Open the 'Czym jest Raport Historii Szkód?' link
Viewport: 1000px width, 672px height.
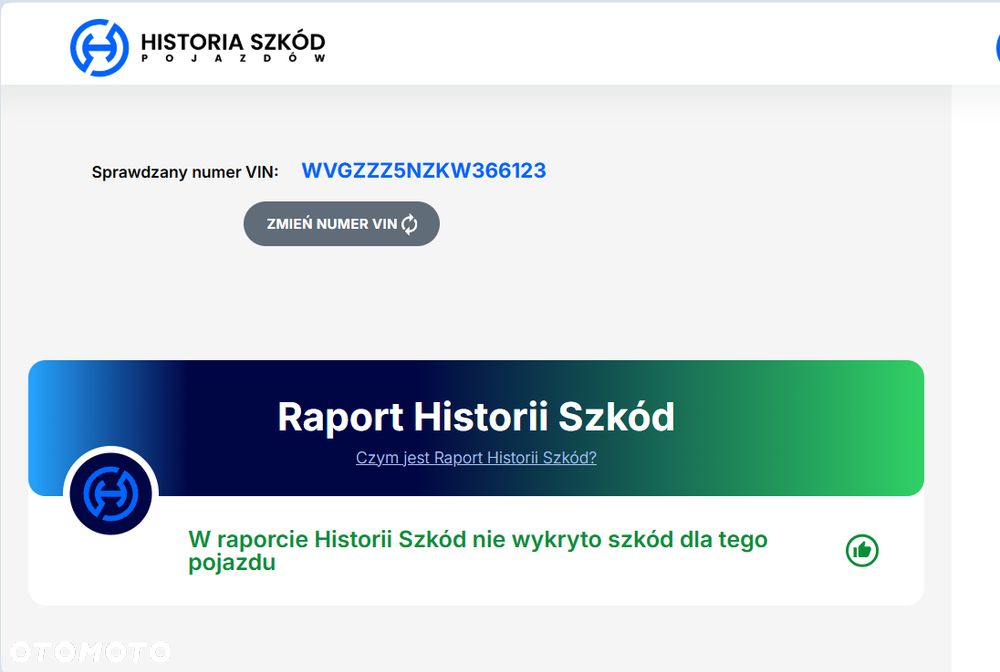[x=476, y=458]
